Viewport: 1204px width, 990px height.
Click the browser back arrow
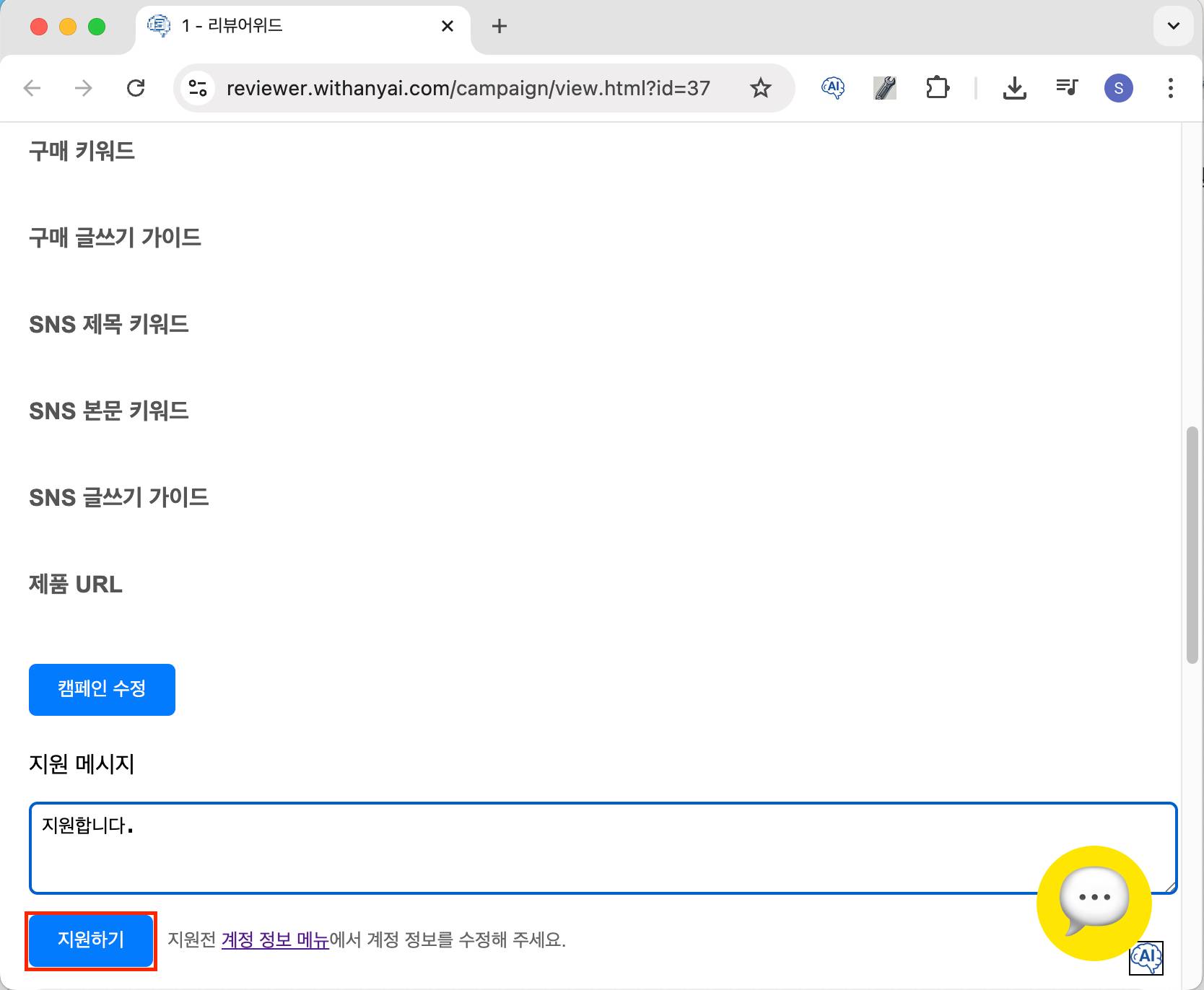point(32,88)
